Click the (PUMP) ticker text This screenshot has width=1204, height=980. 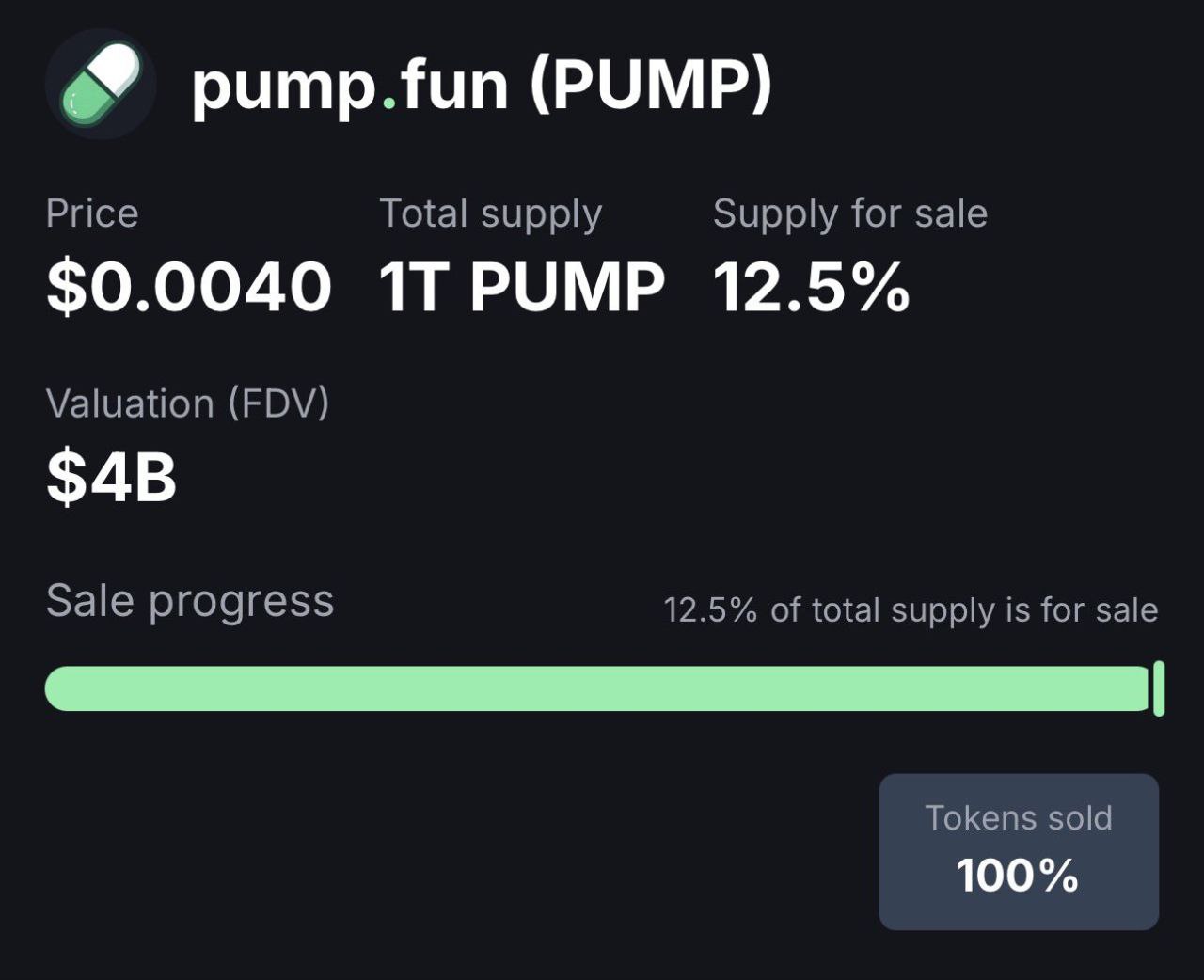[651, 85]
